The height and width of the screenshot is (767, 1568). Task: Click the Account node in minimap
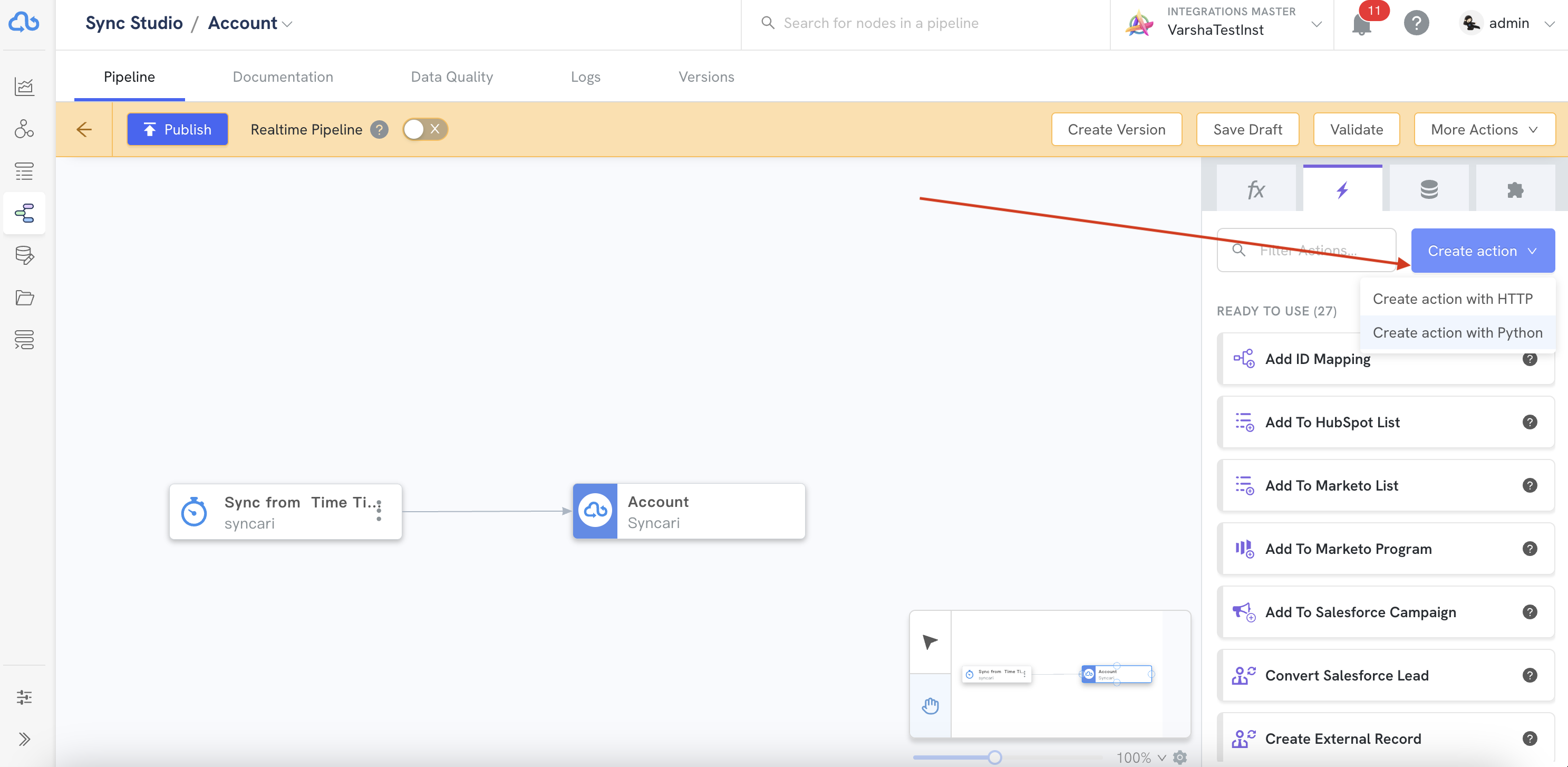pos(1116,674)
